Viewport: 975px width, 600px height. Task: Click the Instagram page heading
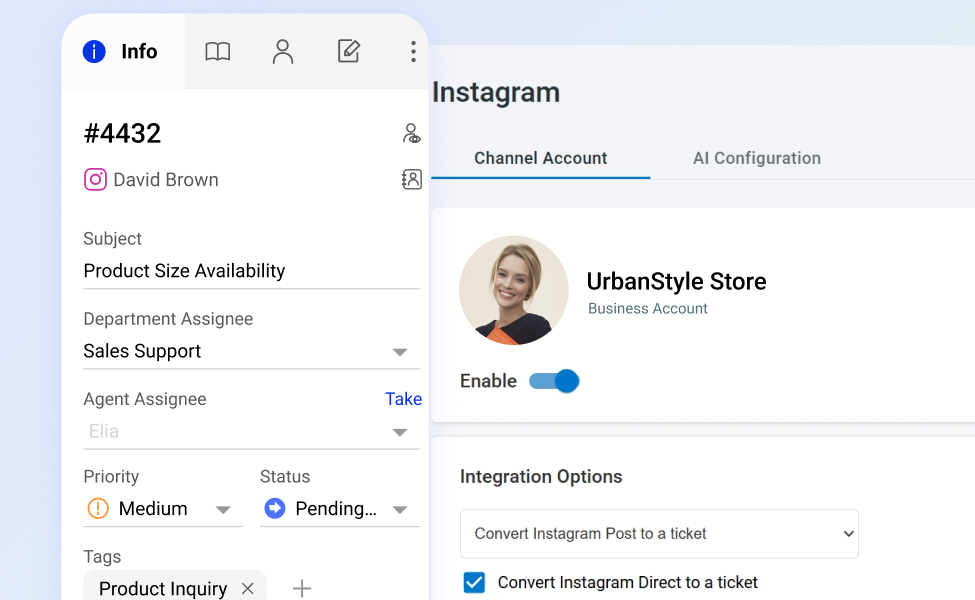496,92
